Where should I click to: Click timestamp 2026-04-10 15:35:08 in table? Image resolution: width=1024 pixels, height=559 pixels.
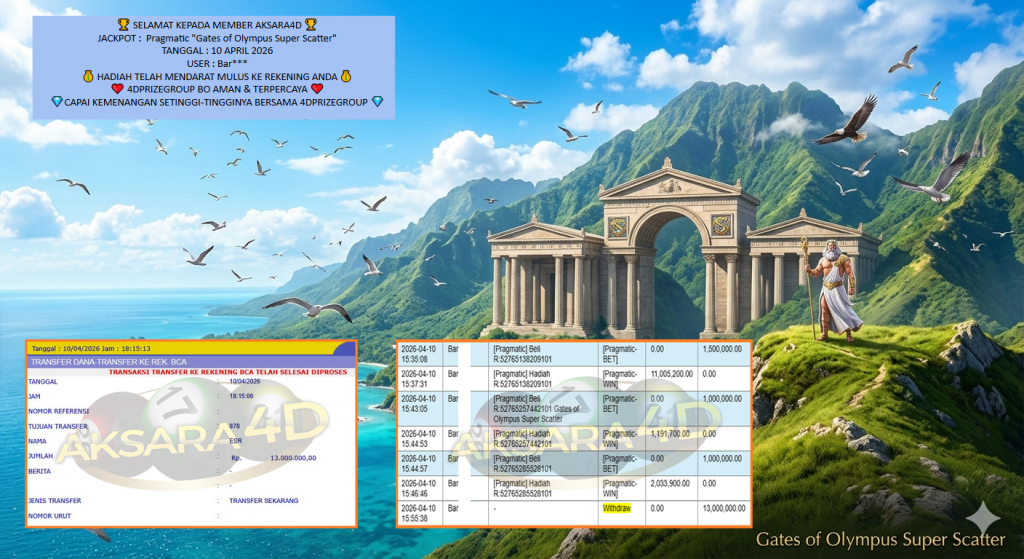[419, 354]
